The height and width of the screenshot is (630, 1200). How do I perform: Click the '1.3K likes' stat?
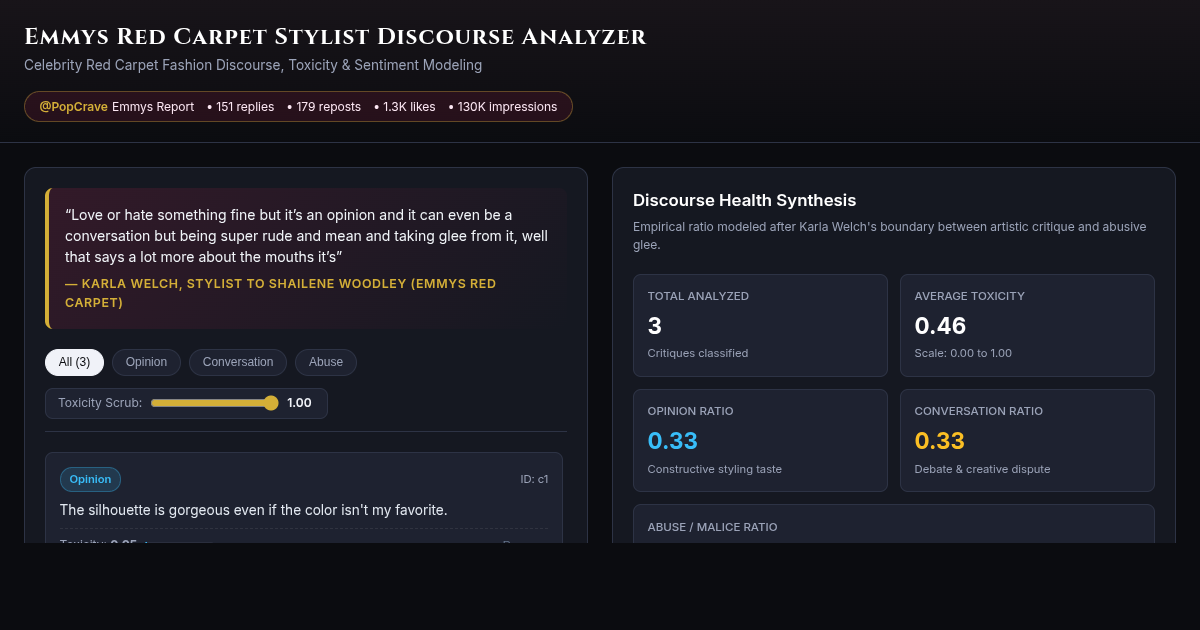405,107
